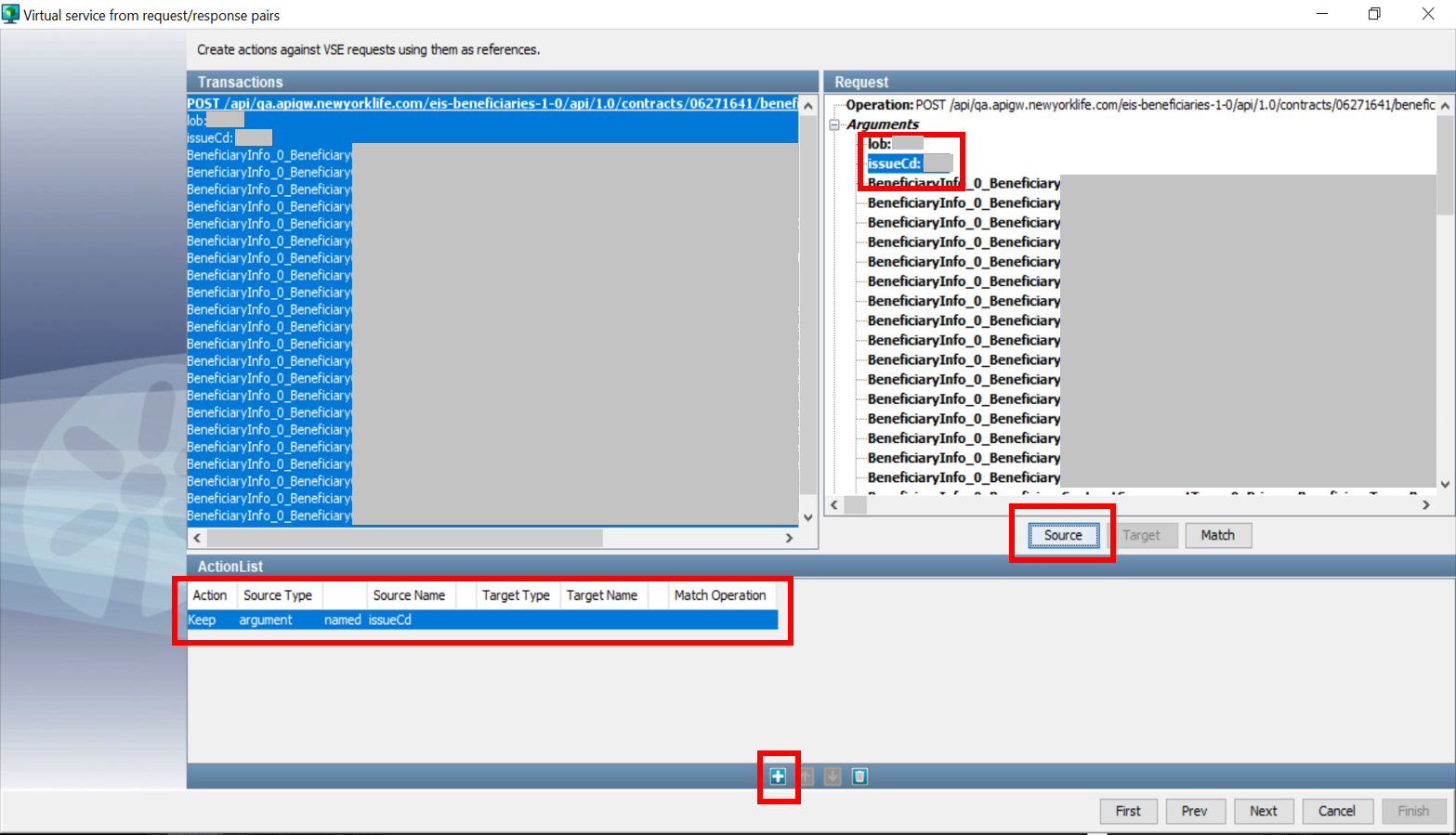The width and height of the screenshot is (1456, 835).
Task: Open the POST transaction link in Transactions
Action: click(x=492, y=103)
